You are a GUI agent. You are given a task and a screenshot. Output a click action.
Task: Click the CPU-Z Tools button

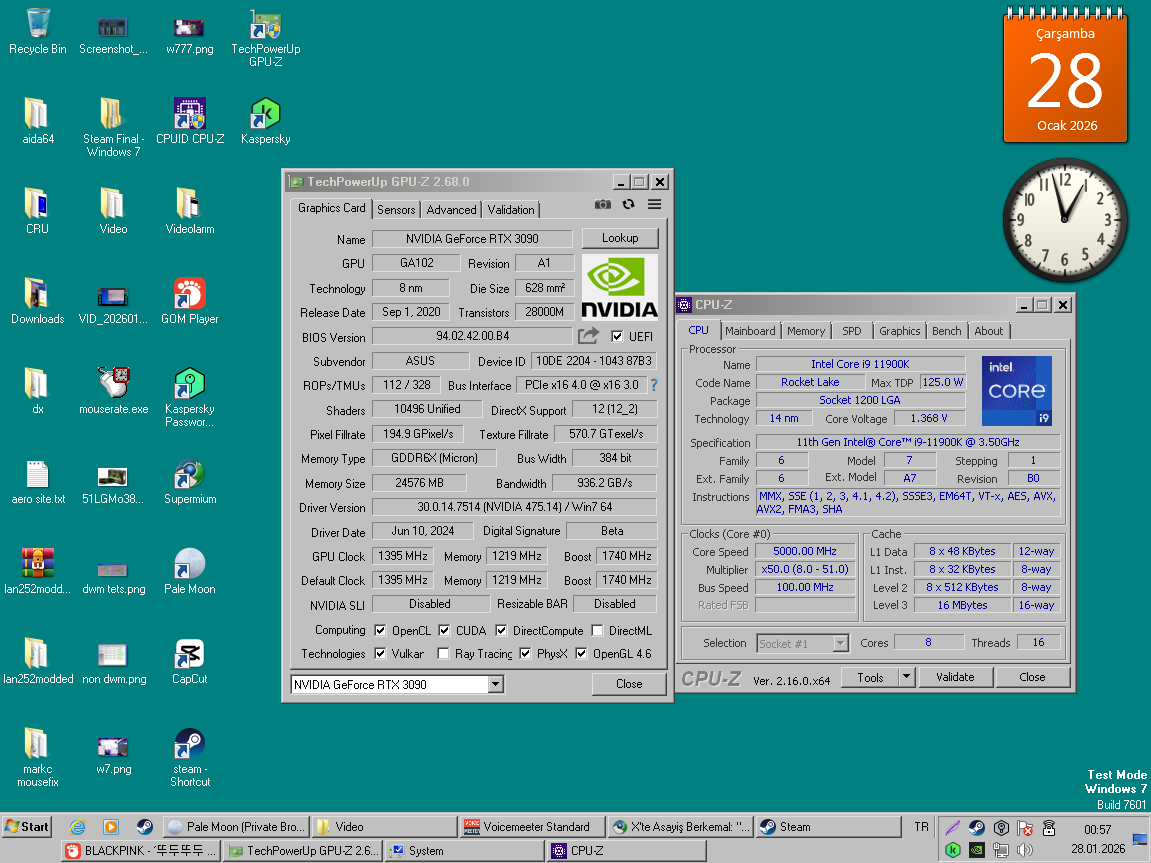point(871,677)
